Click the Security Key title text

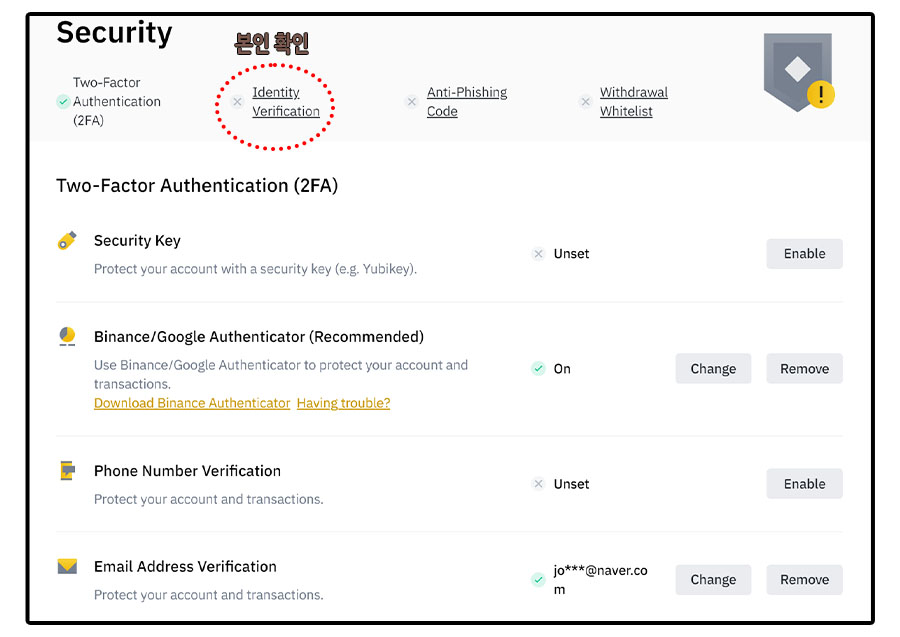pos(137,240)
